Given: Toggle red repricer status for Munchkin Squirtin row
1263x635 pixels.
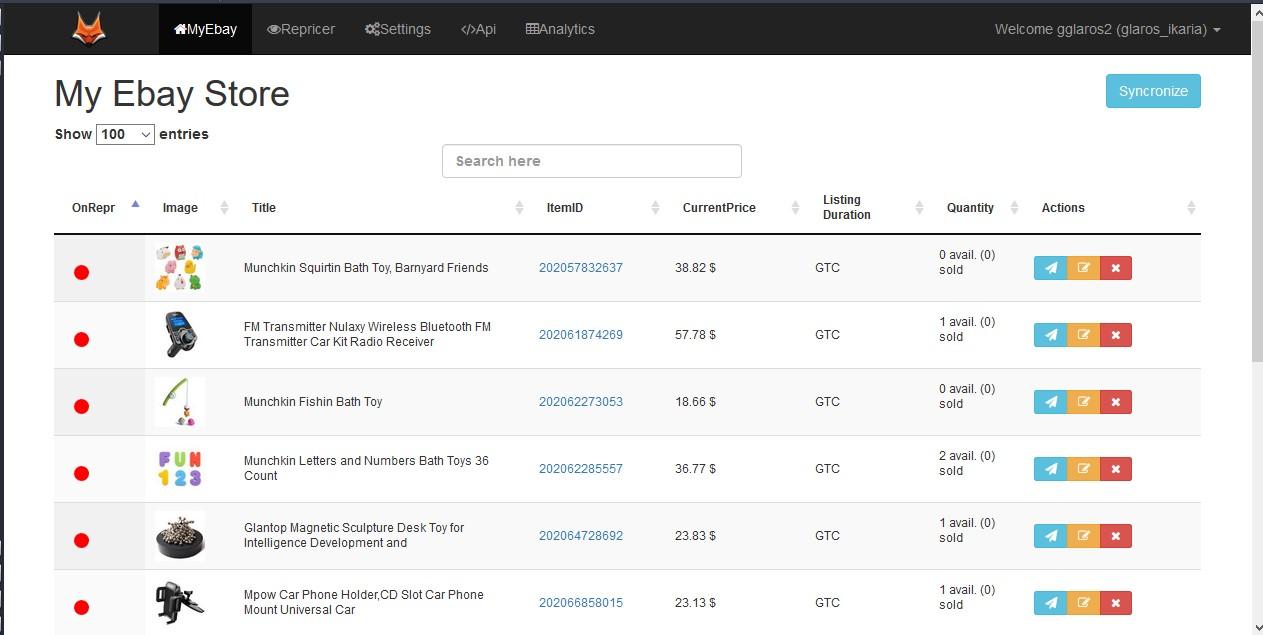Looking at the screenshot, I should (x=82, y=272).
